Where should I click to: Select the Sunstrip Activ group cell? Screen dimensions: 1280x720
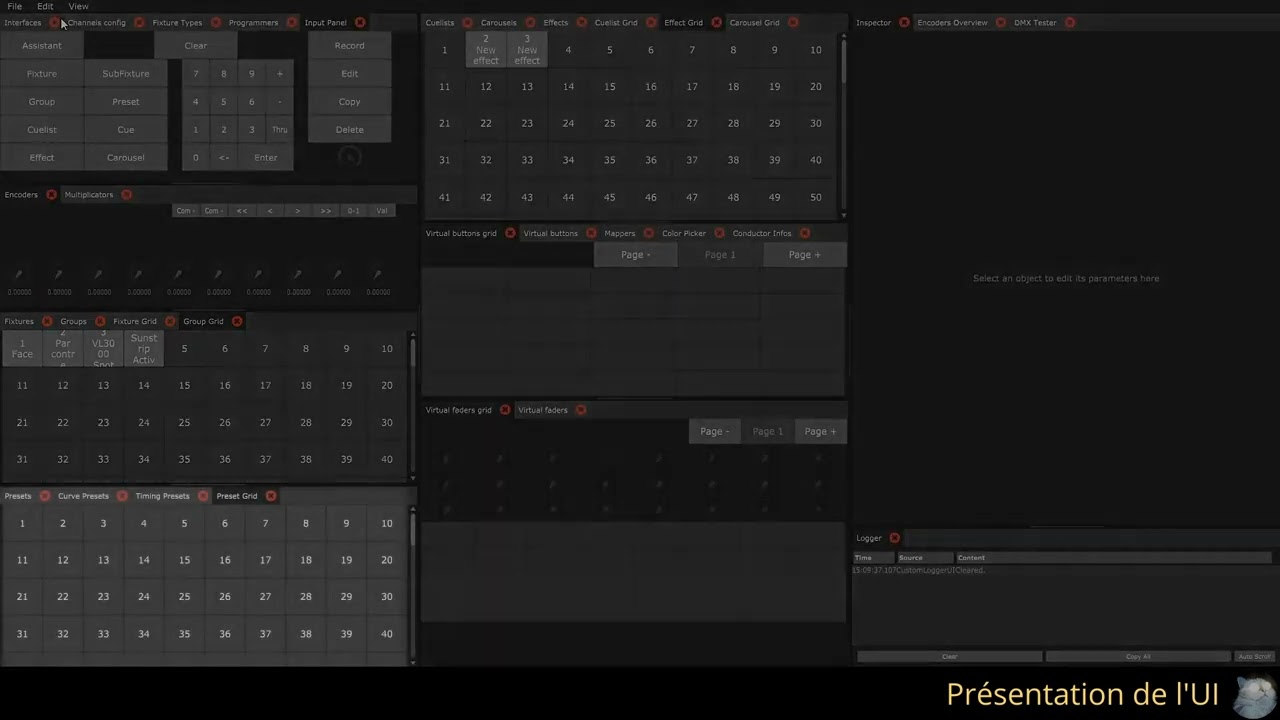pos(144,348)
